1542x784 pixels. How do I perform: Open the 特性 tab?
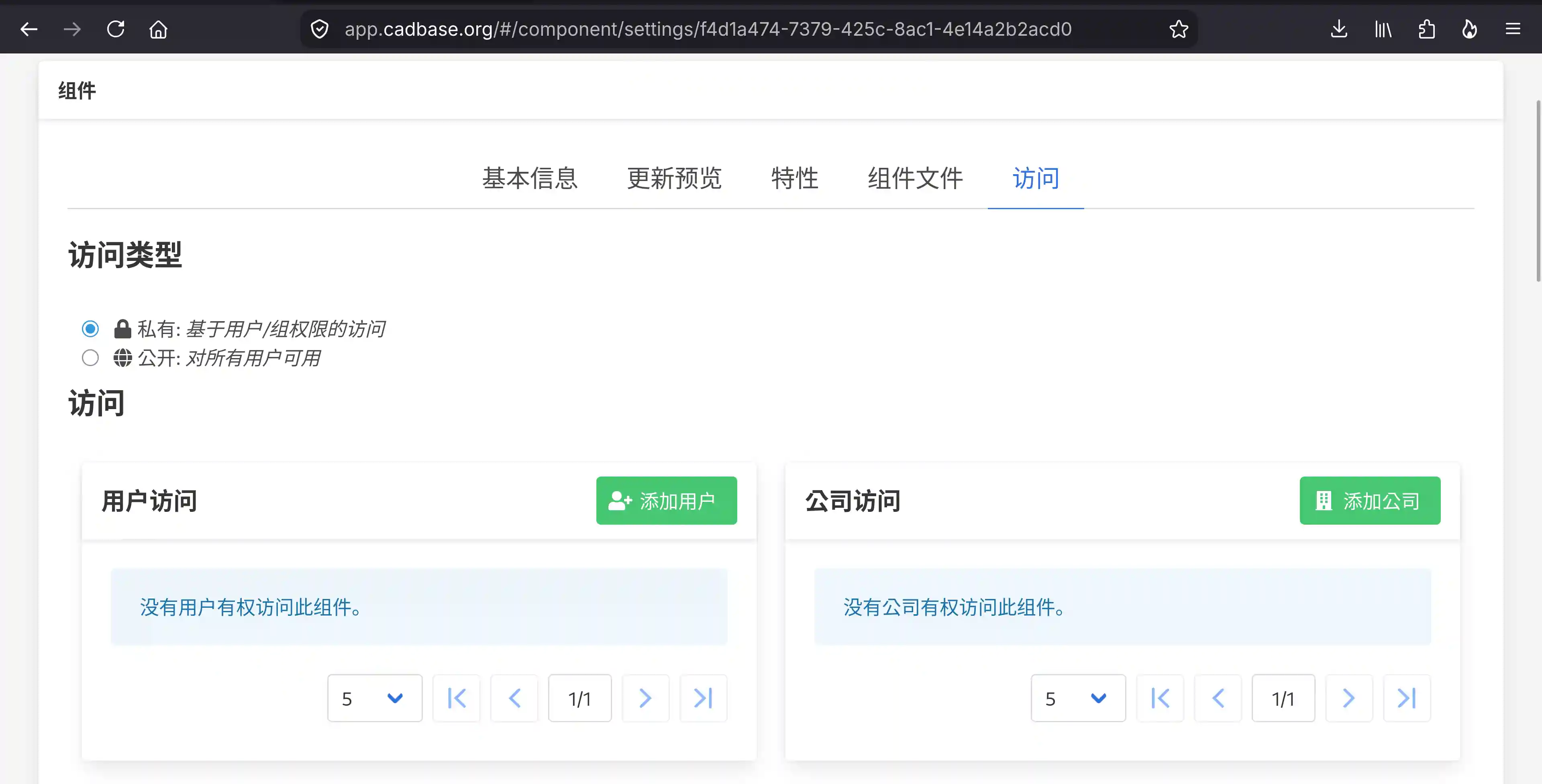pyautogui.click(x=795, y=178)
